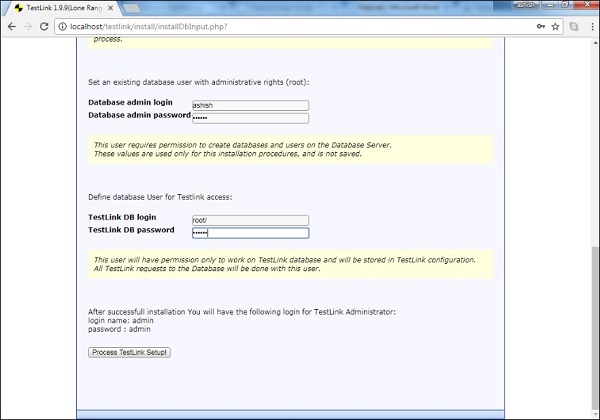Close the TestLink browser tab

coord(113,7)
